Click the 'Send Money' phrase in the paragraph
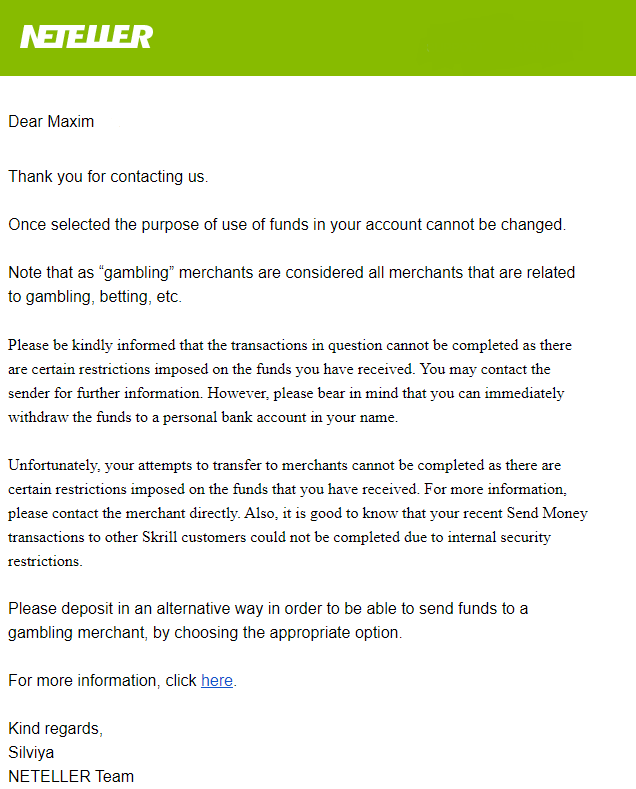 coord(547,513)
